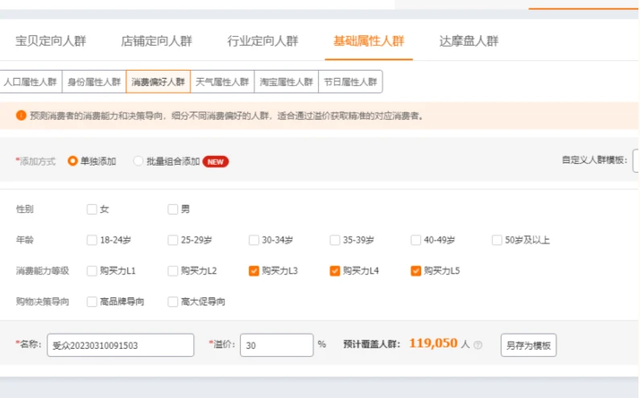
Task: Open 身份属性人群 sub-tab
Action: click(94, 82)
